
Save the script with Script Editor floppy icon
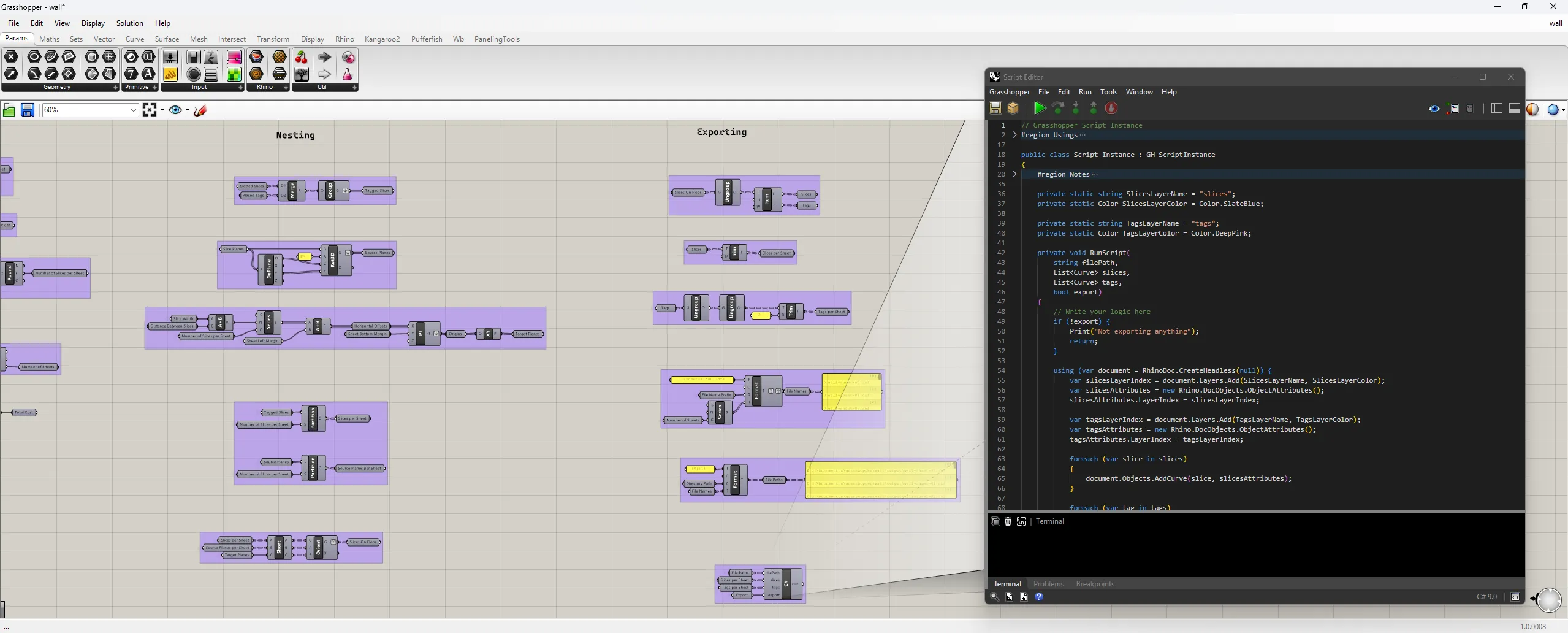[995, 109]
